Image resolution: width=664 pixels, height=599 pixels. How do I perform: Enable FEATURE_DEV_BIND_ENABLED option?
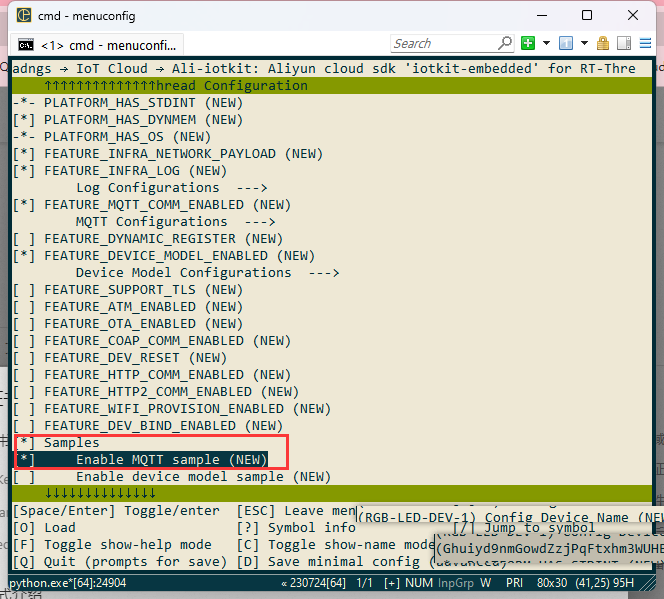pyautogui.click(x=148, y=426)
